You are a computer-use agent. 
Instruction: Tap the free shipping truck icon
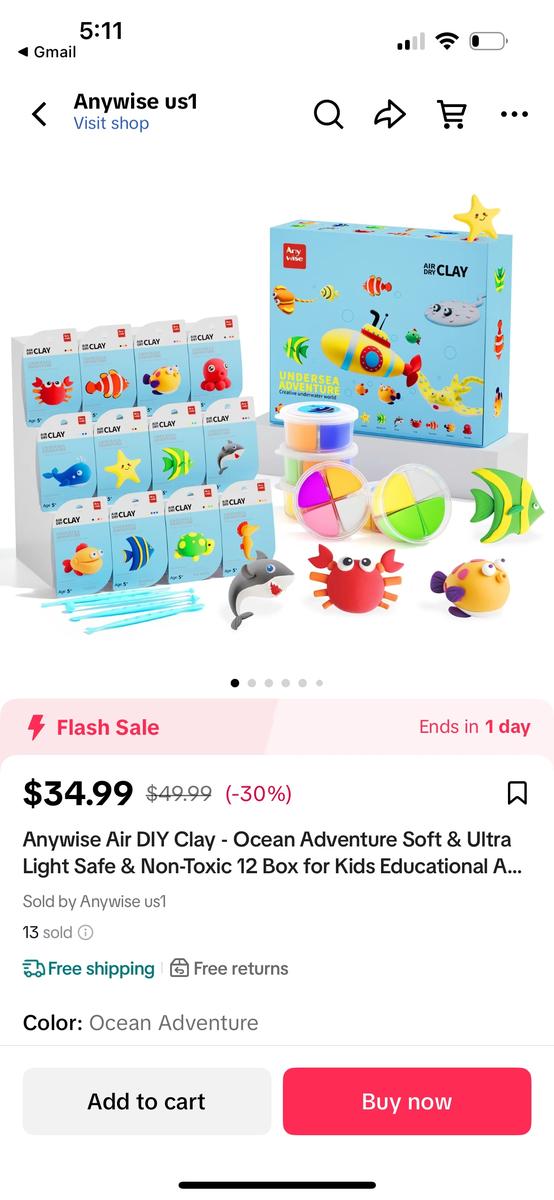pos(33,968)
